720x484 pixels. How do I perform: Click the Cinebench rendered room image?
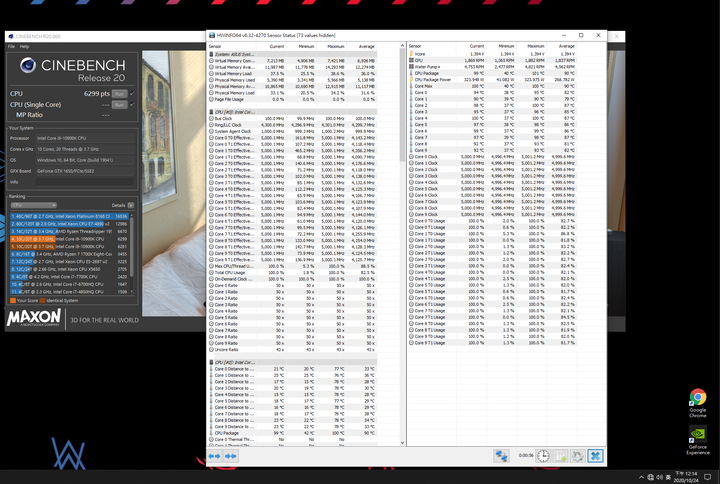[x=174, y=183]
